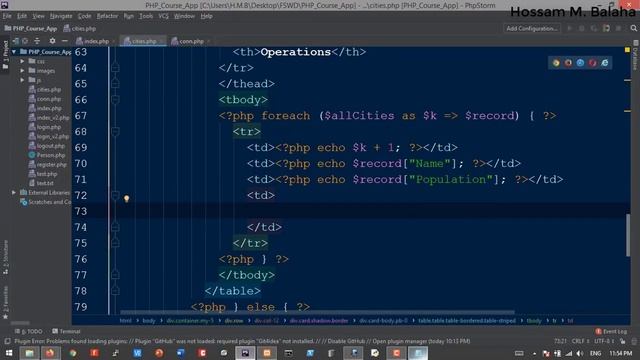Click the editor horizontal scrollbar
640x360 pixels.
click(x=318, y=313)
